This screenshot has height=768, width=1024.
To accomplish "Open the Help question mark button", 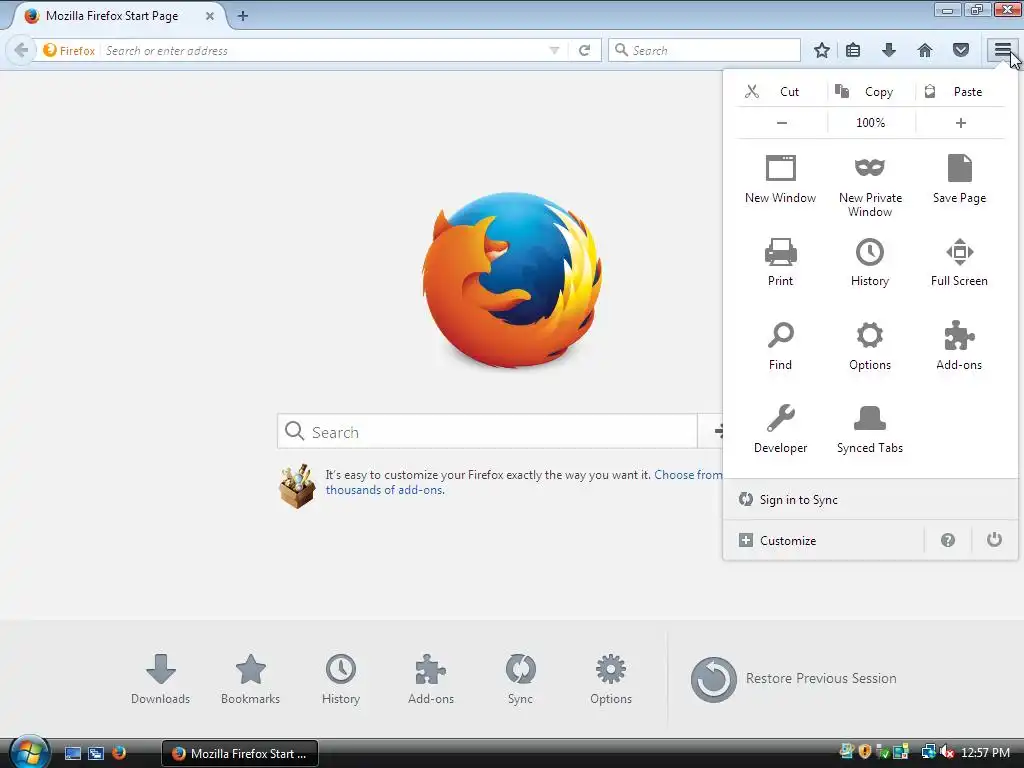I will click(948, 540).
